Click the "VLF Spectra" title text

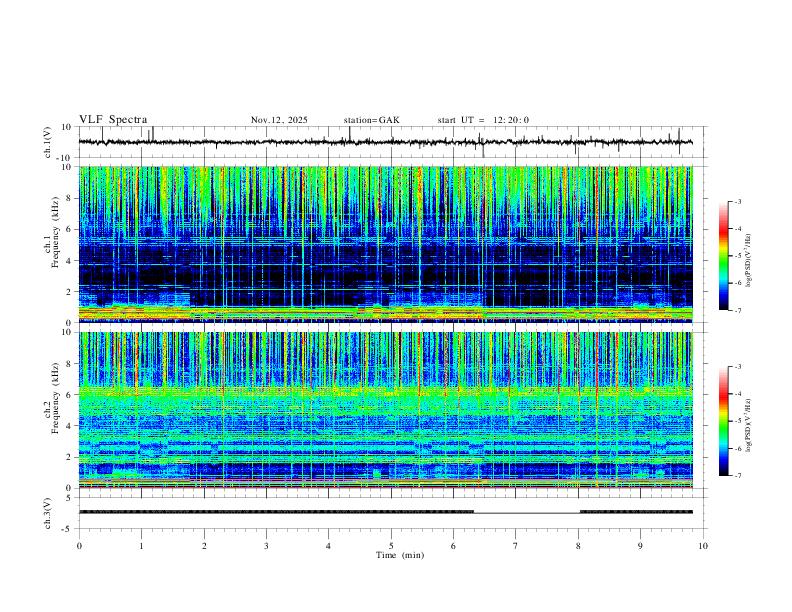click(x=113, y=120)
